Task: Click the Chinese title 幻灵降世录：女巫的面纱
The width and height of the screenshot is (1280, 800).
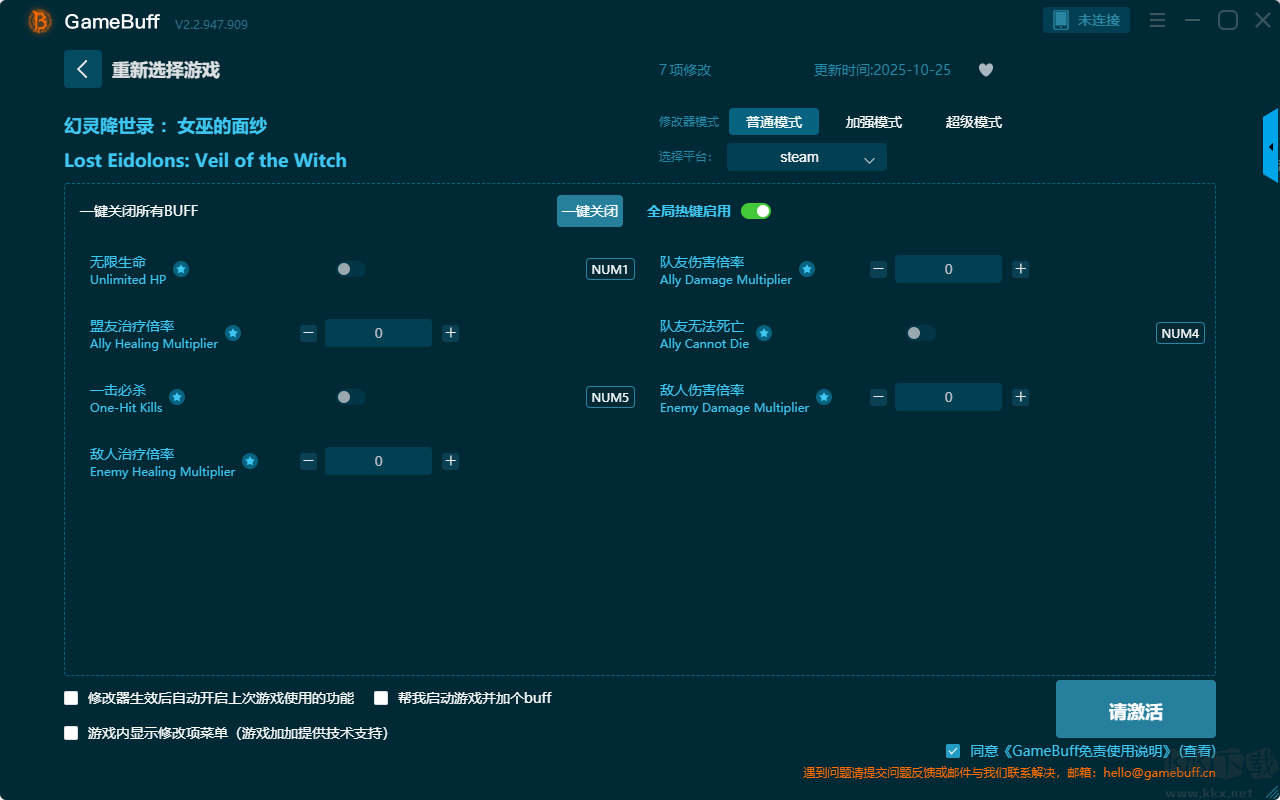Action: (x=165, y=126)
